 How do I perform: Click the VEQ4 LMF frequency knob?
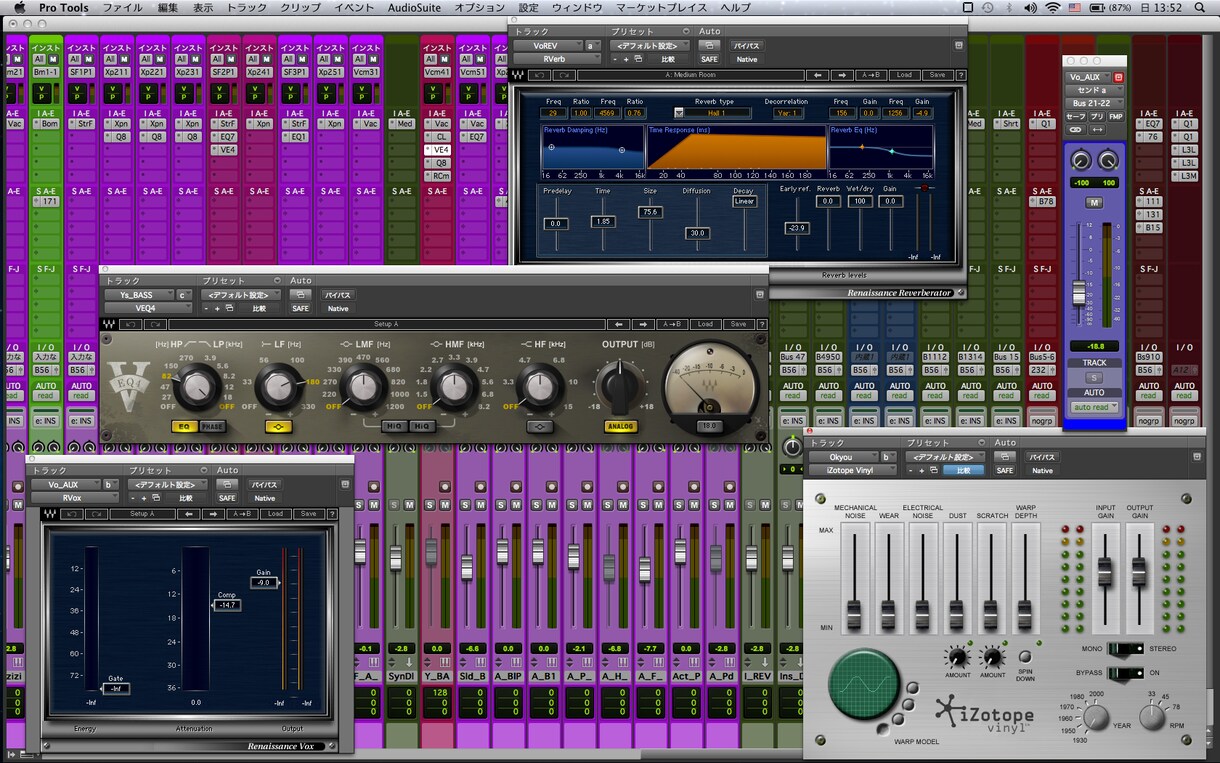(x=364, y=386)
